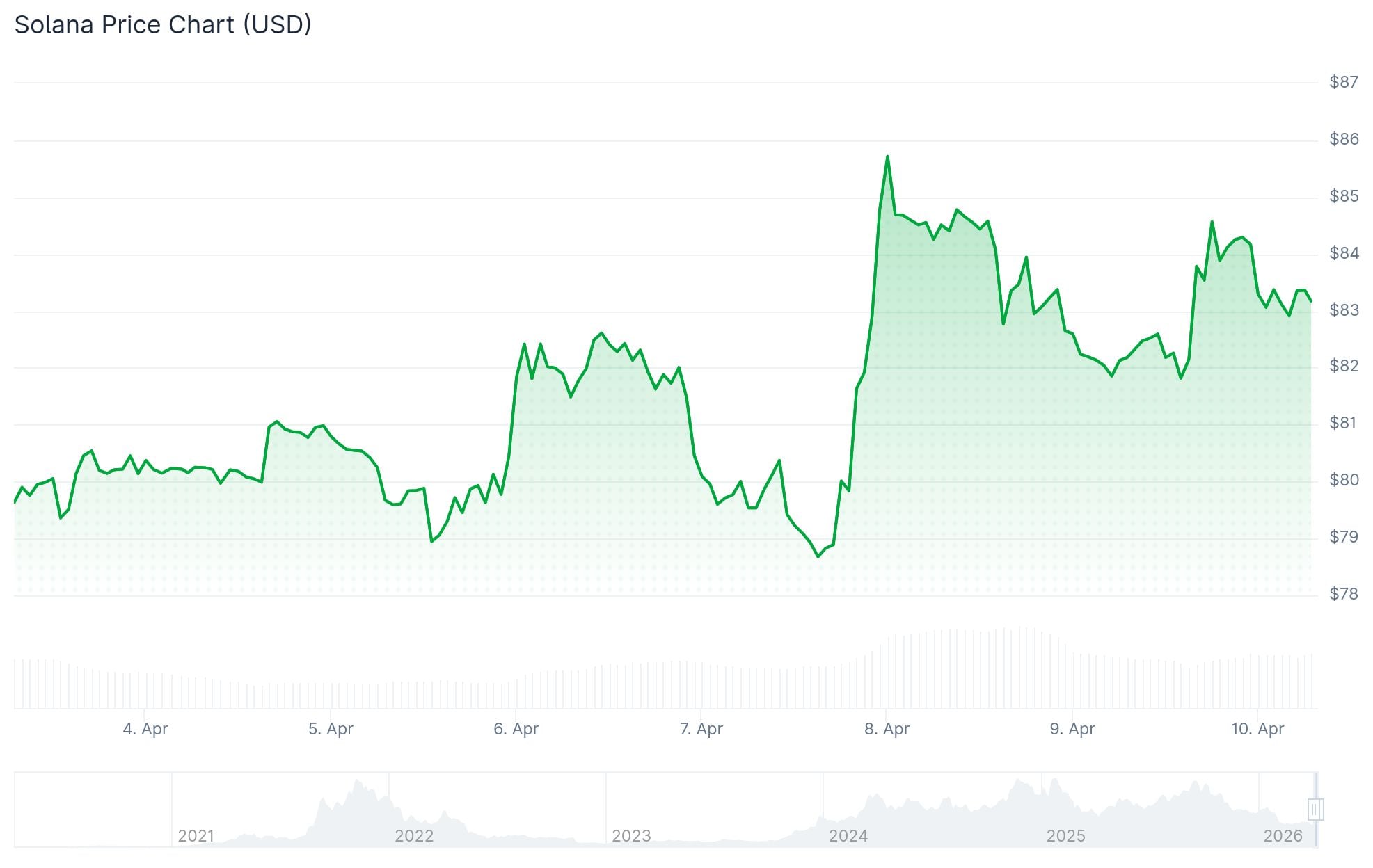The width and height of the screenshot is (1373, 868).
Task: Click the $78 price axis label
Action: pos(1343,594)
